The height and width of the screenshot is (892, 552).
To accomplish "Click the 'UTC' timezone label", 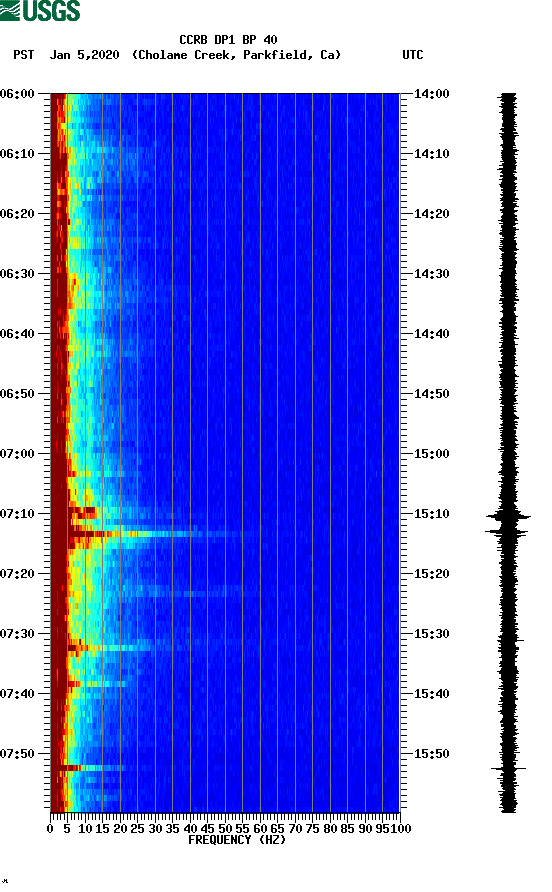I will click(x=413, y=55).
